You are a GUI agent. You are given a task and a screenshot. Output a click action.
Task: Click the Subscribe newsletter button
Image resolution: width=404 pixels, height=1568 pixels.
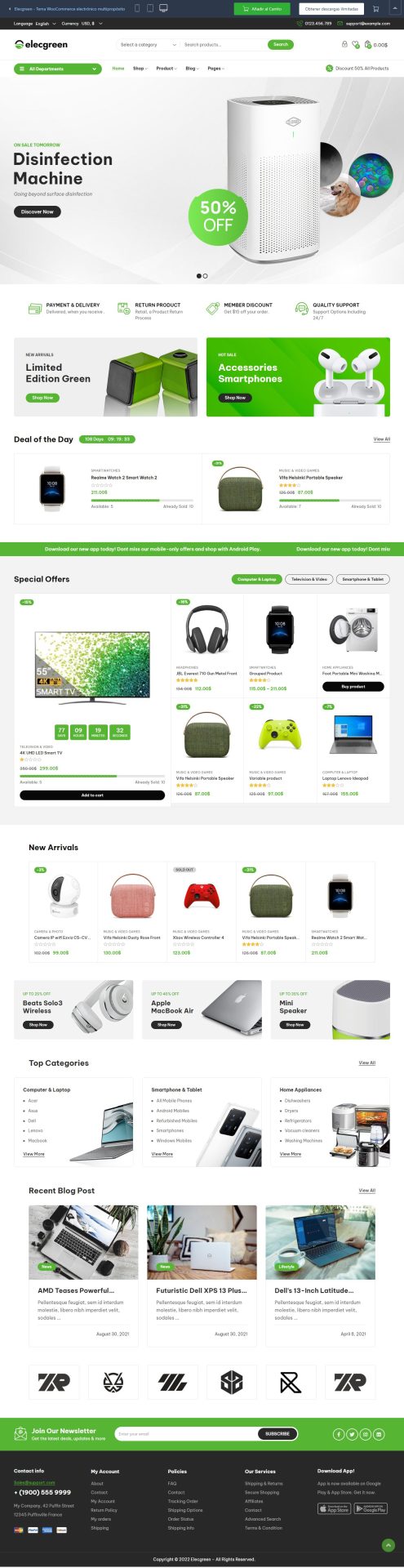(x=277, y=1434)
